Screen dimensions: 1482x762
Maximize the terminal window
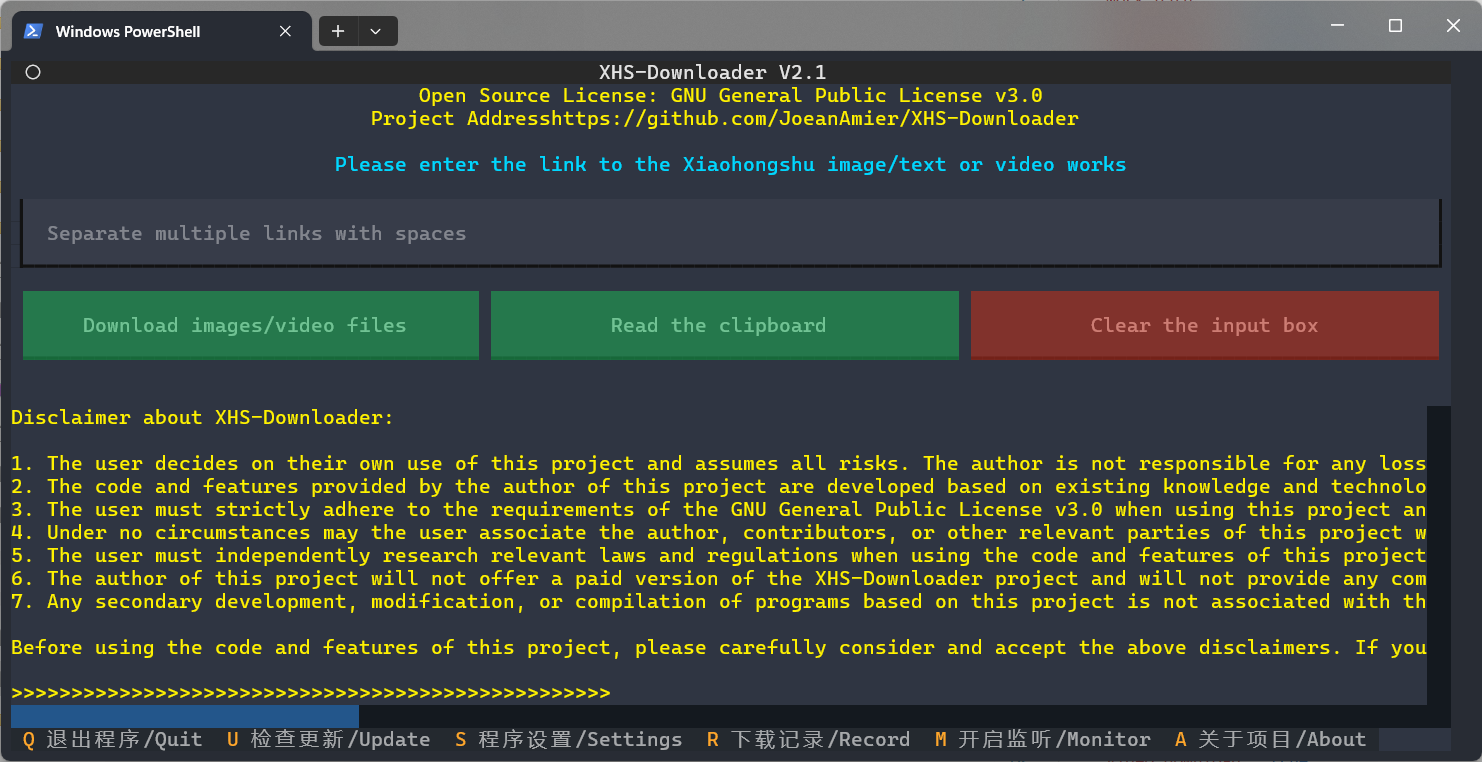[1395, 26]
